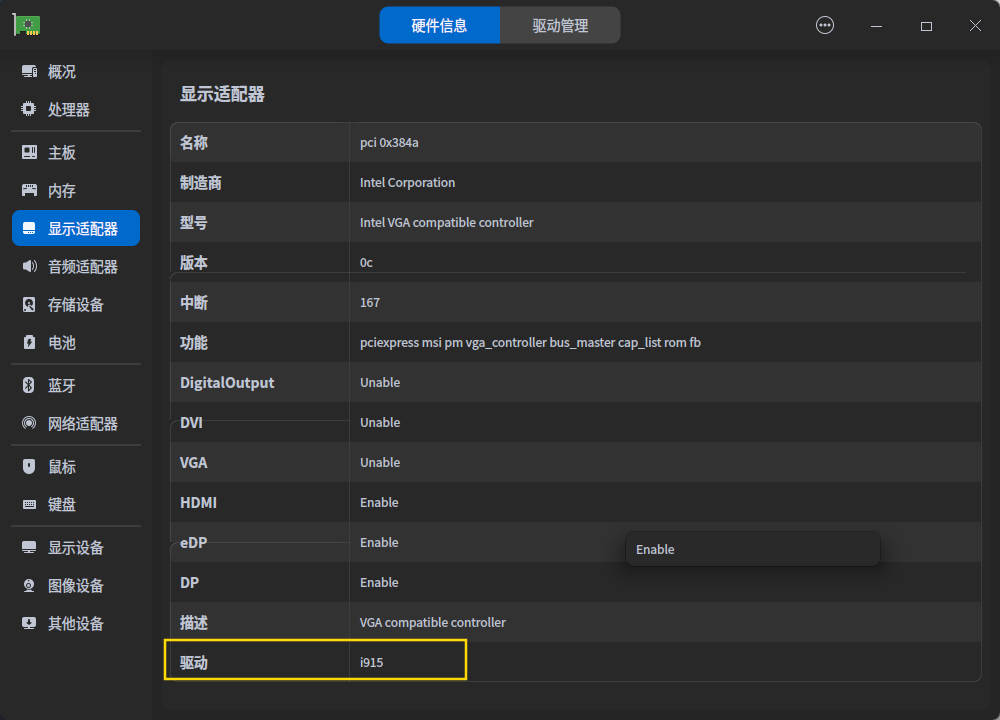Click the 功能 row label
This screenshot has height=720, width=1000.
click(x=193, y=342)
